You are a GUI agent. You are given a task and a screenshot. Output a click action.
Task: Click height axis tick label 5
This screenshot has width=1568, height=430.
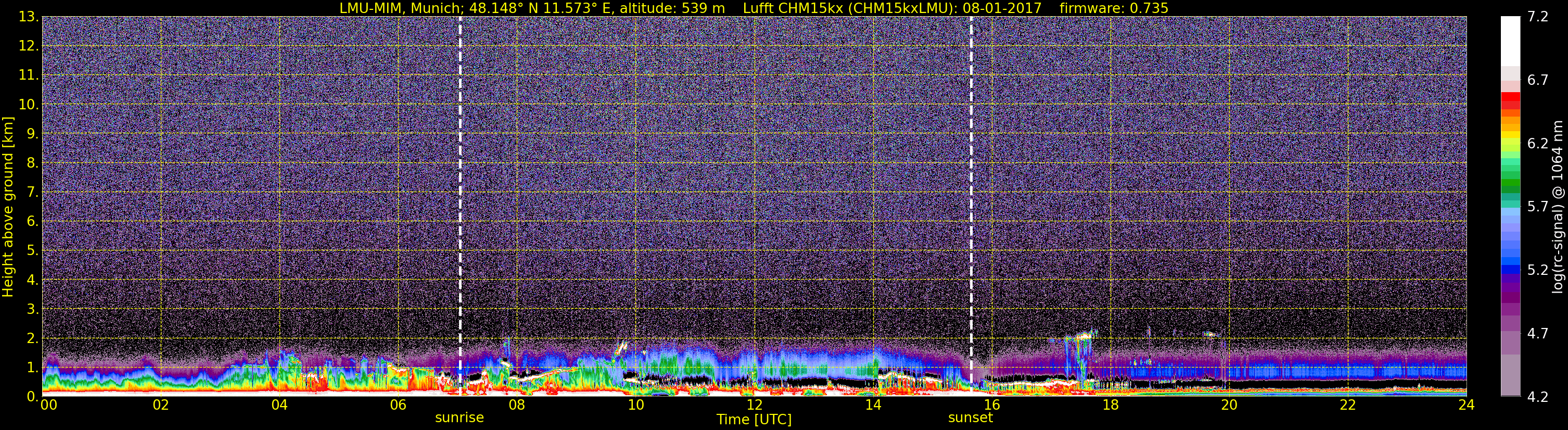pos(32,251)
